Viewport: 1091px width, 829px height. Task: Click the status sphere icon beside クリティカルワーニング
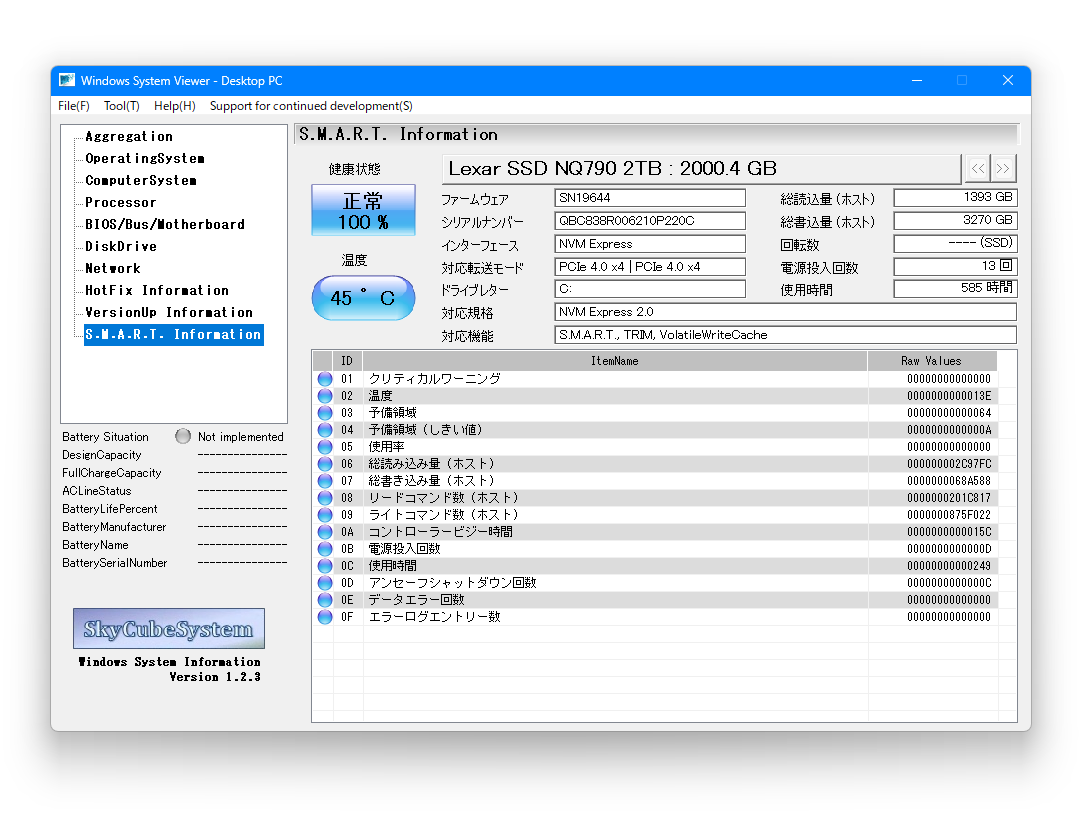pyautogui.click(x=324, y=378)
